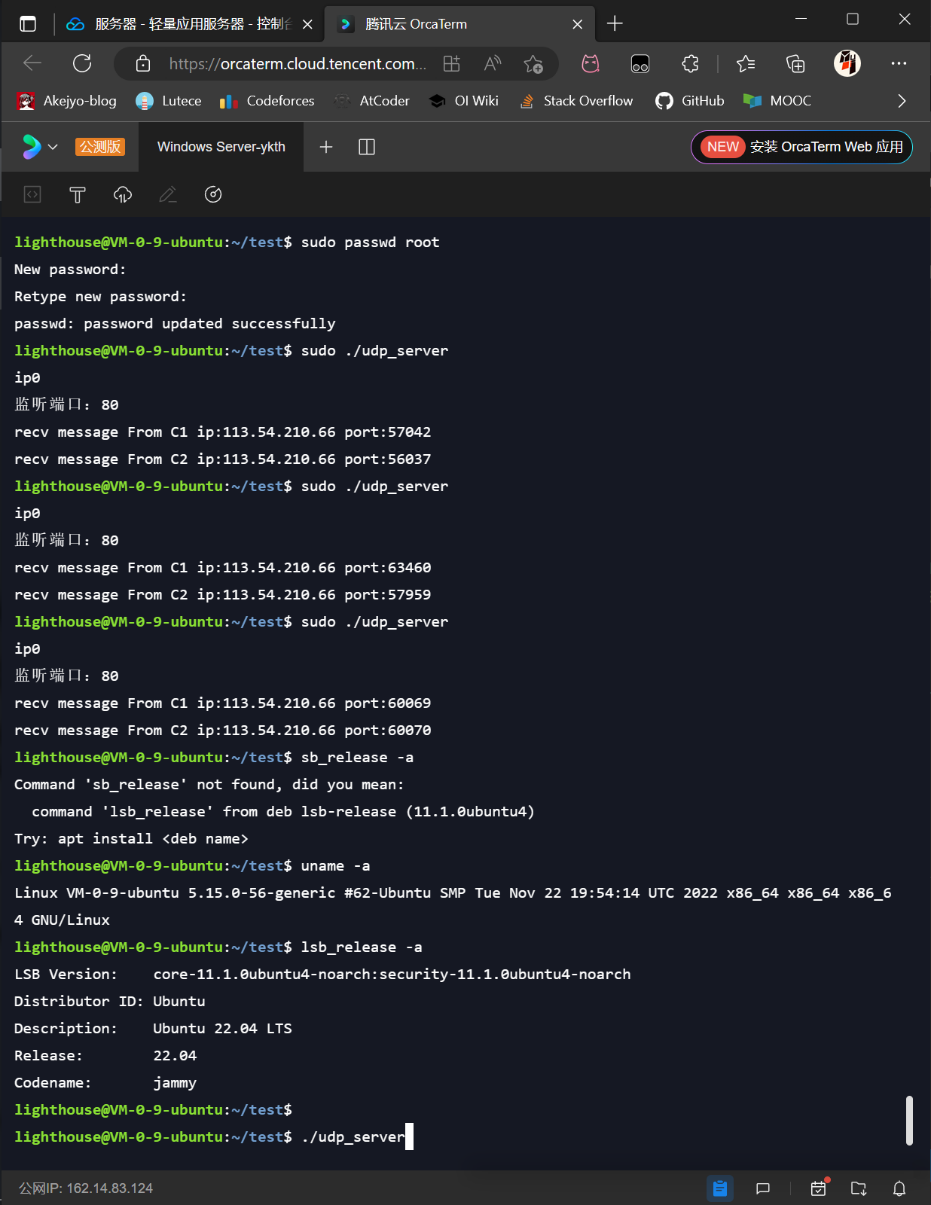This screenshot has width=931, height=1205.
Task: Click the pencil edit icon in toolbar
Action: [168, 195]
